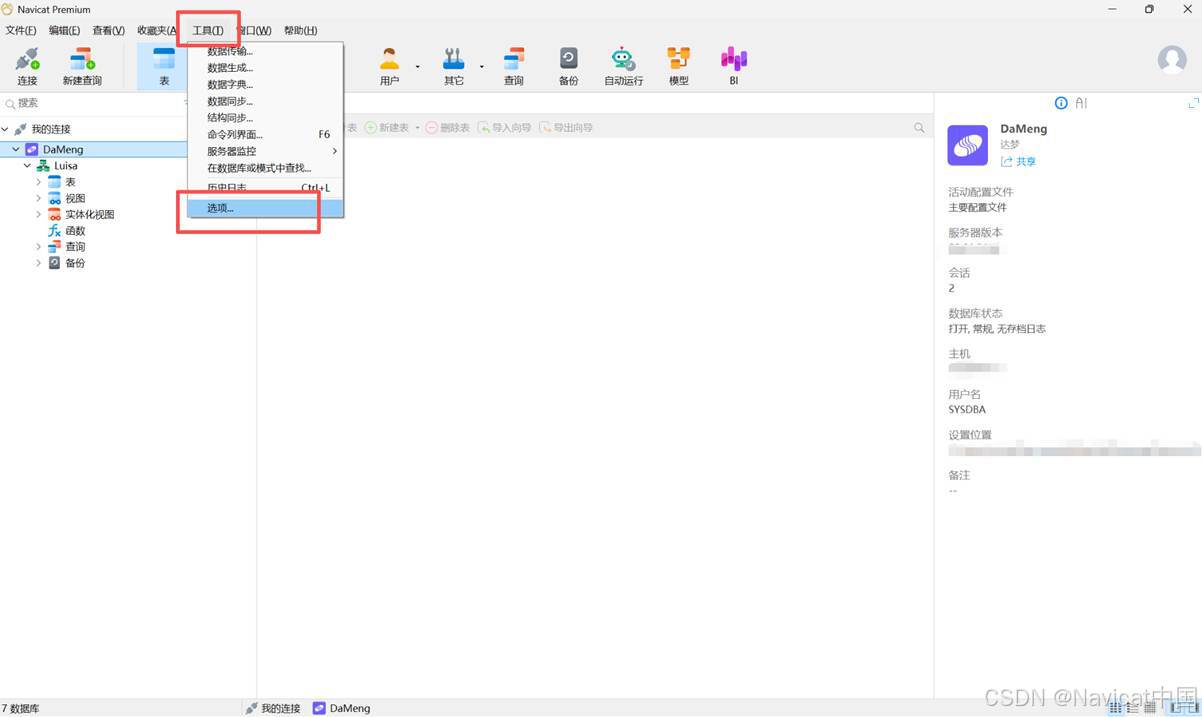Open the 工具(T) menu
The width and height of the screenshot is (1202, 717).
pos(208,31)
